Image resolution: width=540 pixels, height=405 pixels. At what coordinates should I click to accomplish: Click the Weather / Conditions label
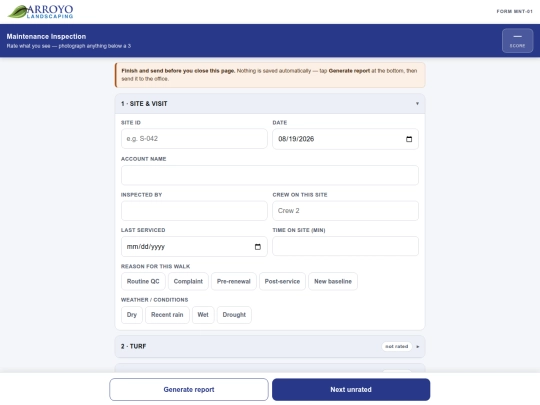click(x=154, y=300)
